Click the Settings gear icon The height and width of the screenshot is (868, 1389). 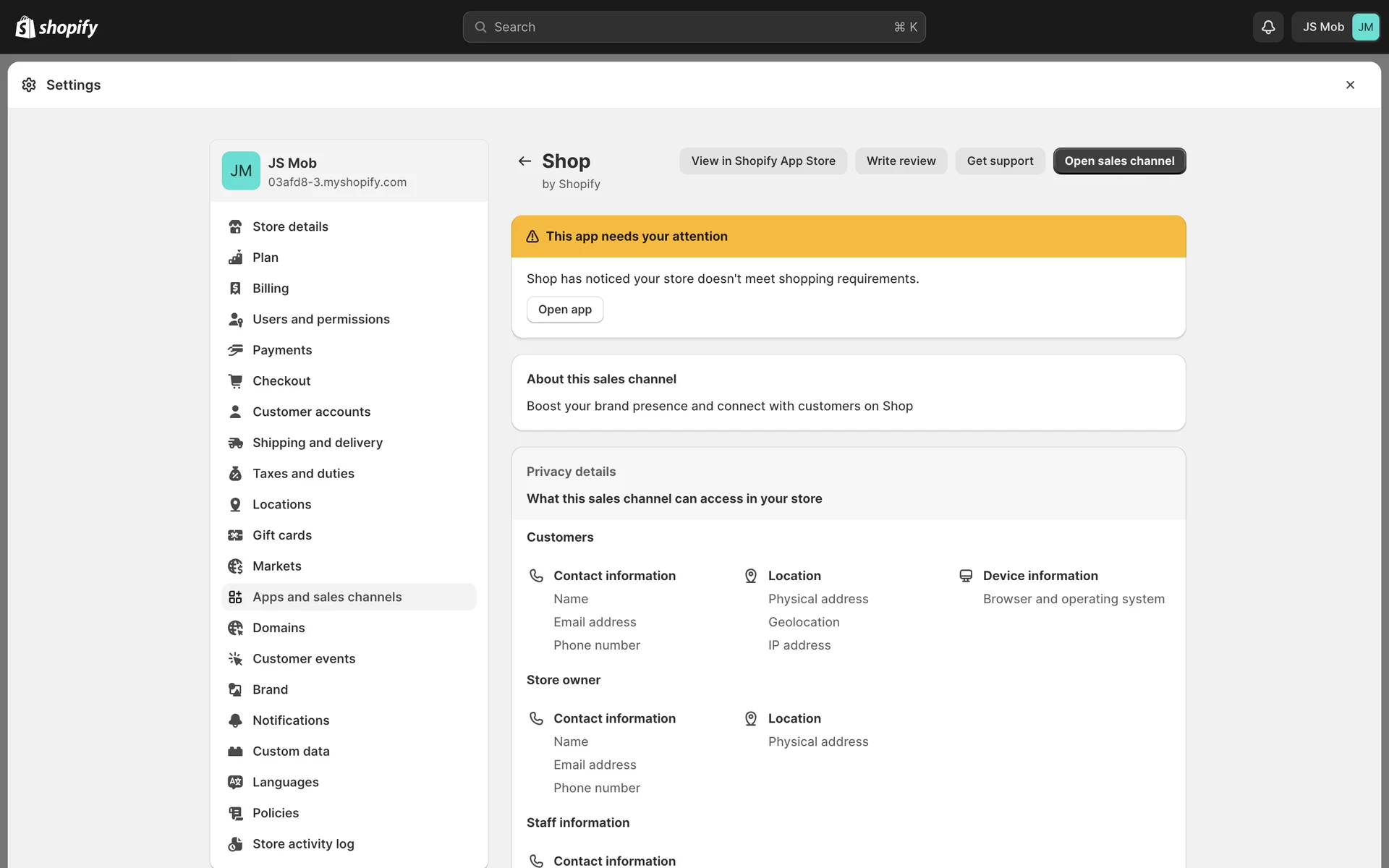[29, 85]
